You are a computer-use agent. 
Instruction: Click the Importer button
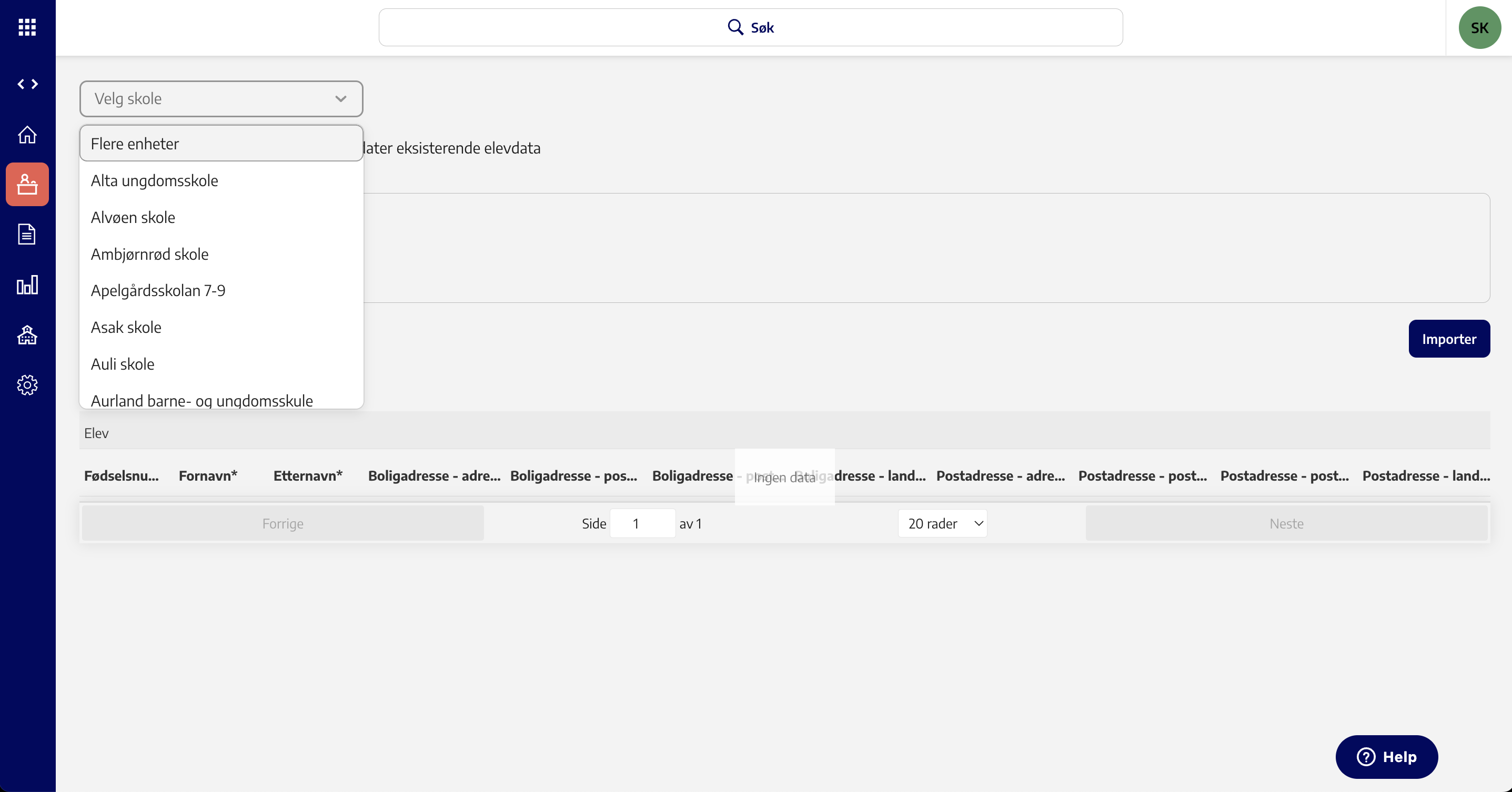[x=1448, y=339]
